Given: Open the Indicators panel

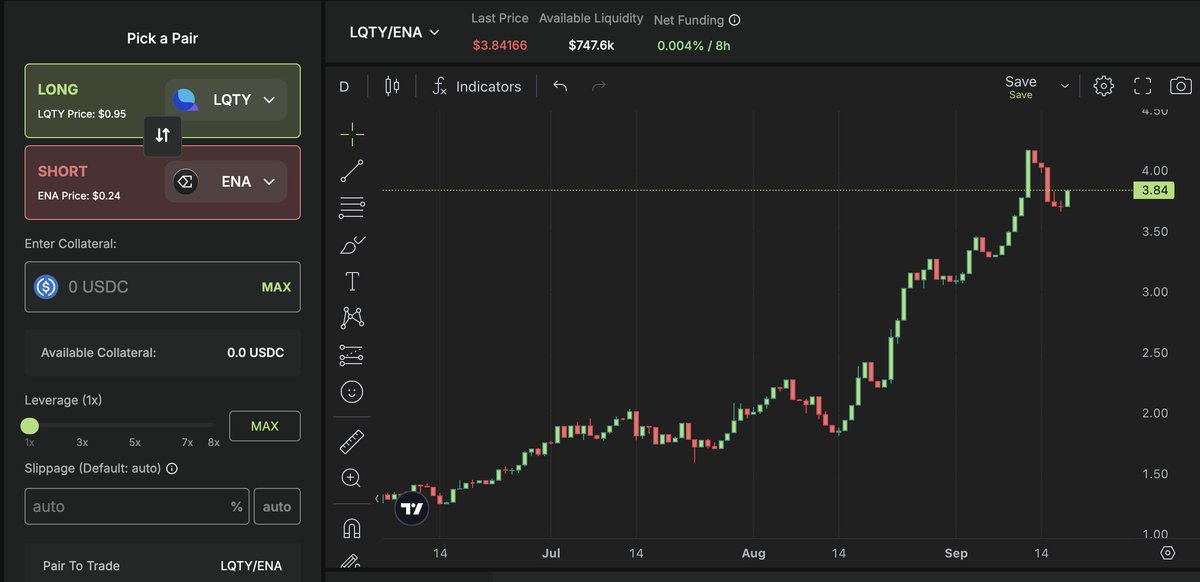Looking at the screenshot, I should (x=477, y=87).
